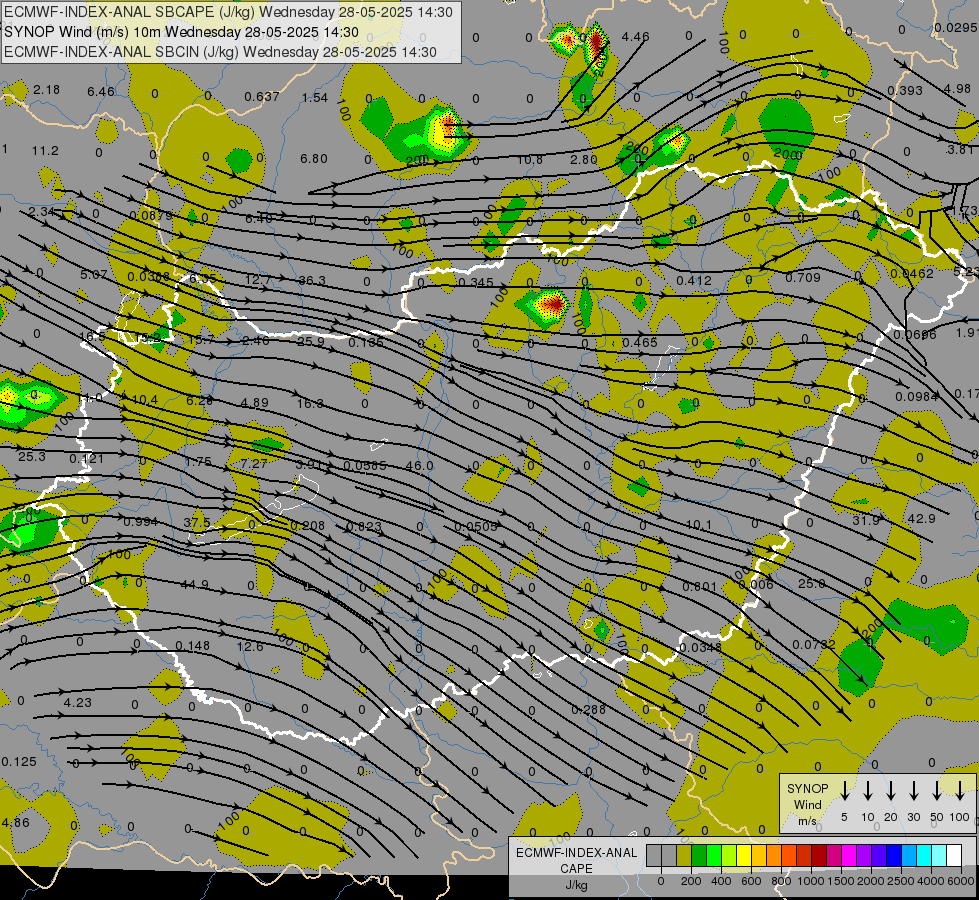Click the map value 0.637
This screenshot has height=900, width=979.
pos(262,97)
